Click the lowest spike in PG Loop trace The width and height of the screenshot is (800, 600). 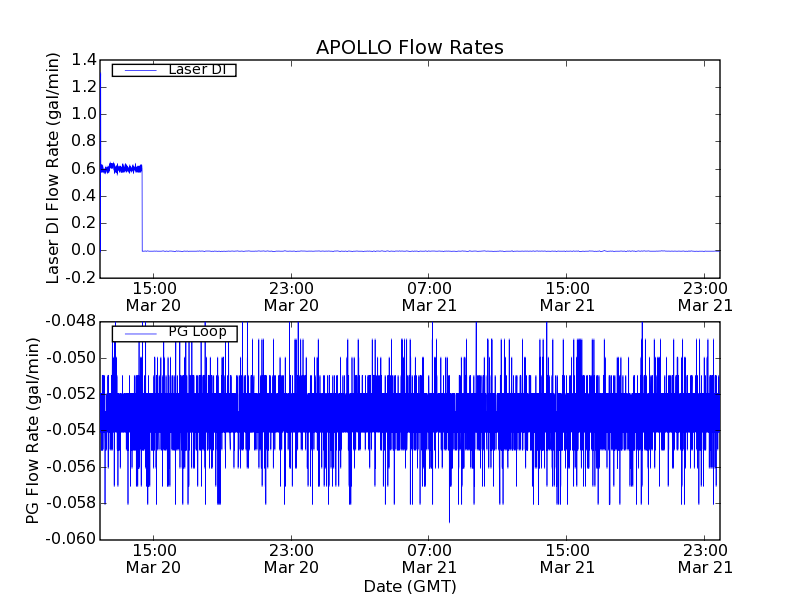click(449, 519)
